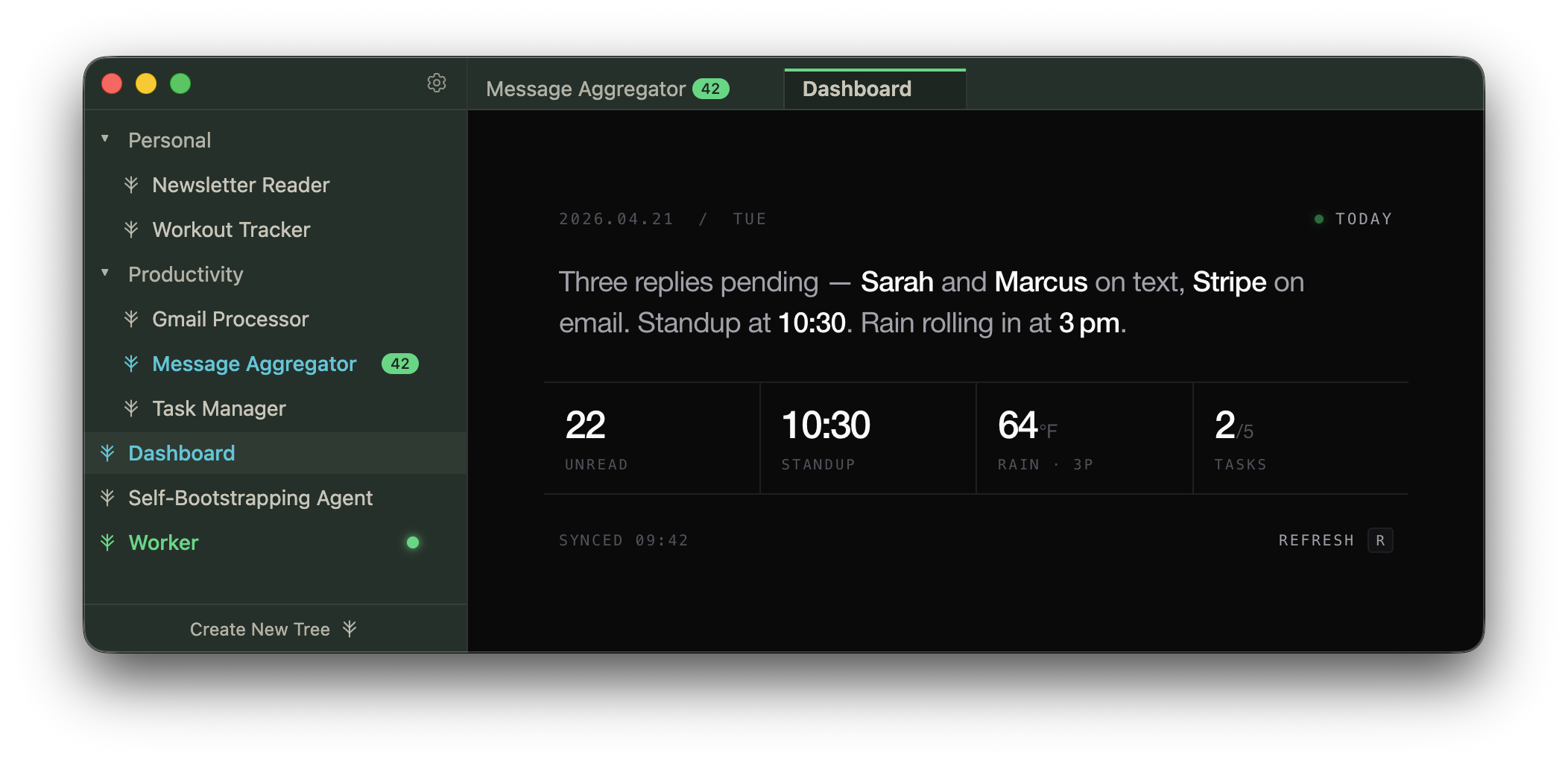This screenshot has height=763, width=1568.
Task: Open Newsletter Reader in the sidebar
Action: click(276, 185)
